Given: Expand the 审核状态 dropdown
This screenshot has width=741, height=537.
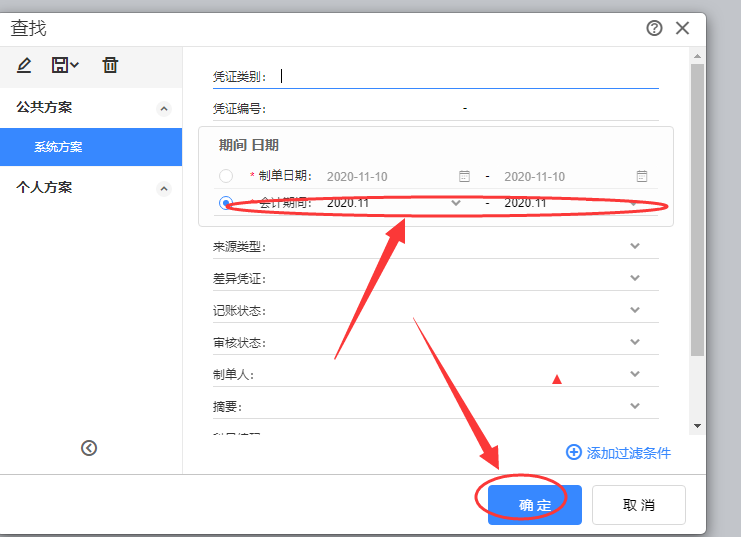Looking at the screenshot, I should (635, 342).
